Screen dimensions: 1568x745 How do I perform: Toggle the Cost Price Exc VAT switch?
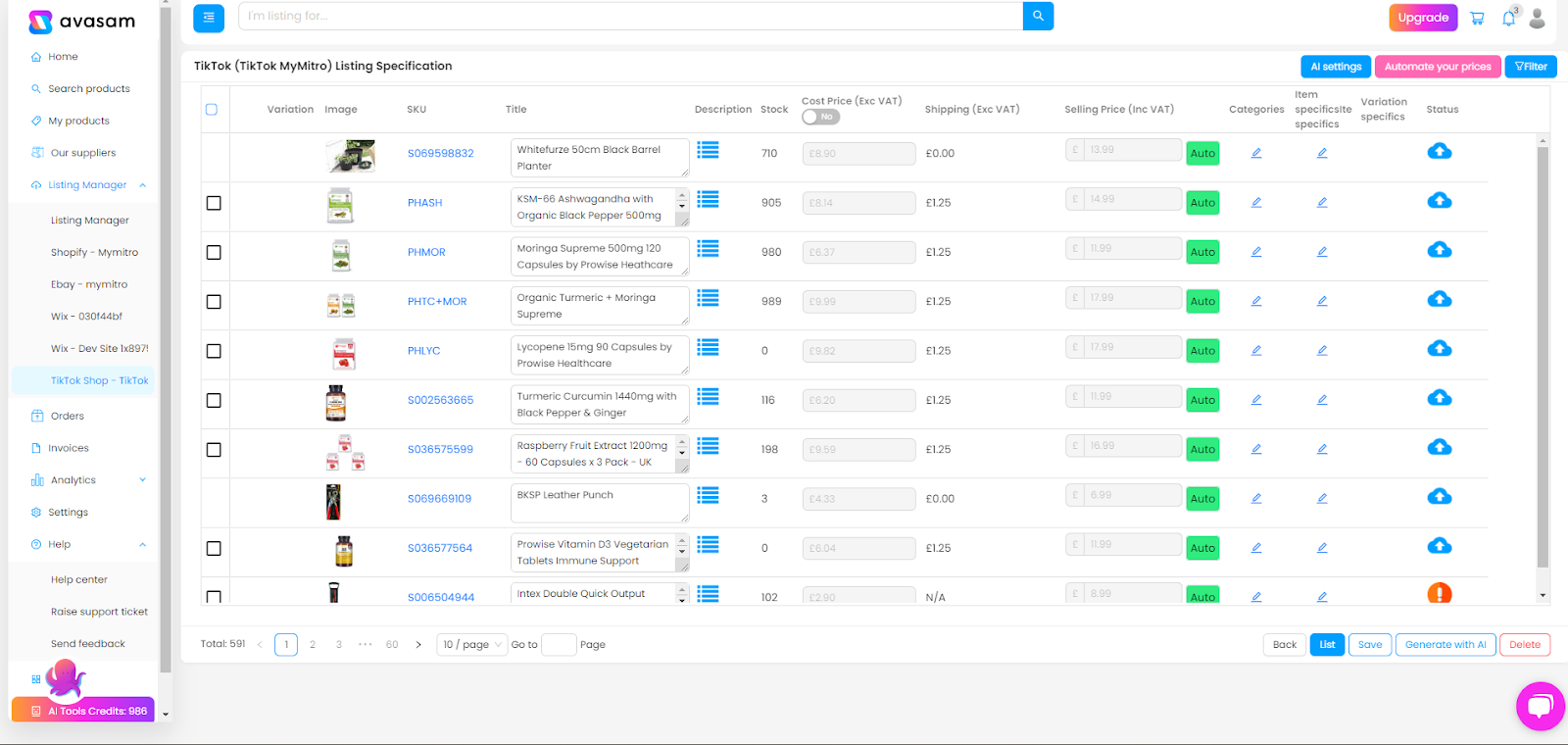tap(820, 117)
